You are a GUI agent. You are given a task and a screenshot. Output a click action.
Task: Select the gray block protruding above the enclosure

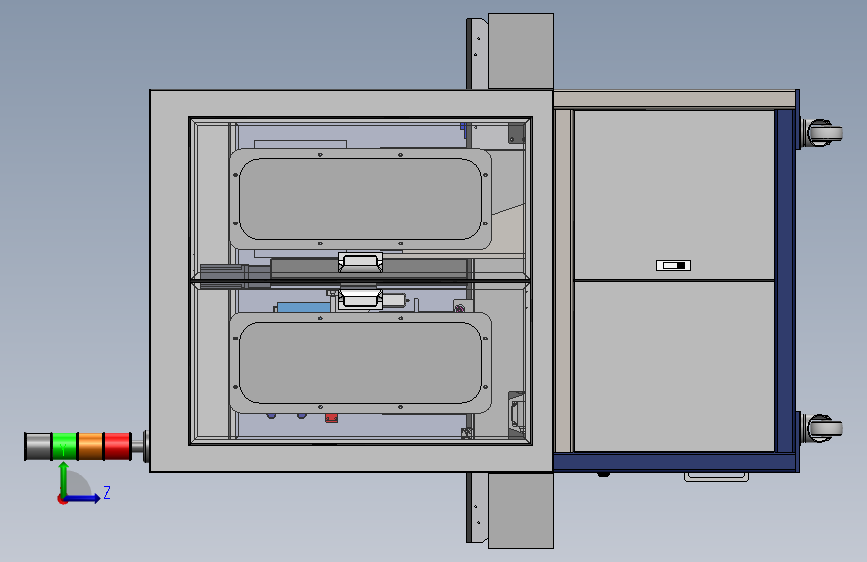[521, 51]
